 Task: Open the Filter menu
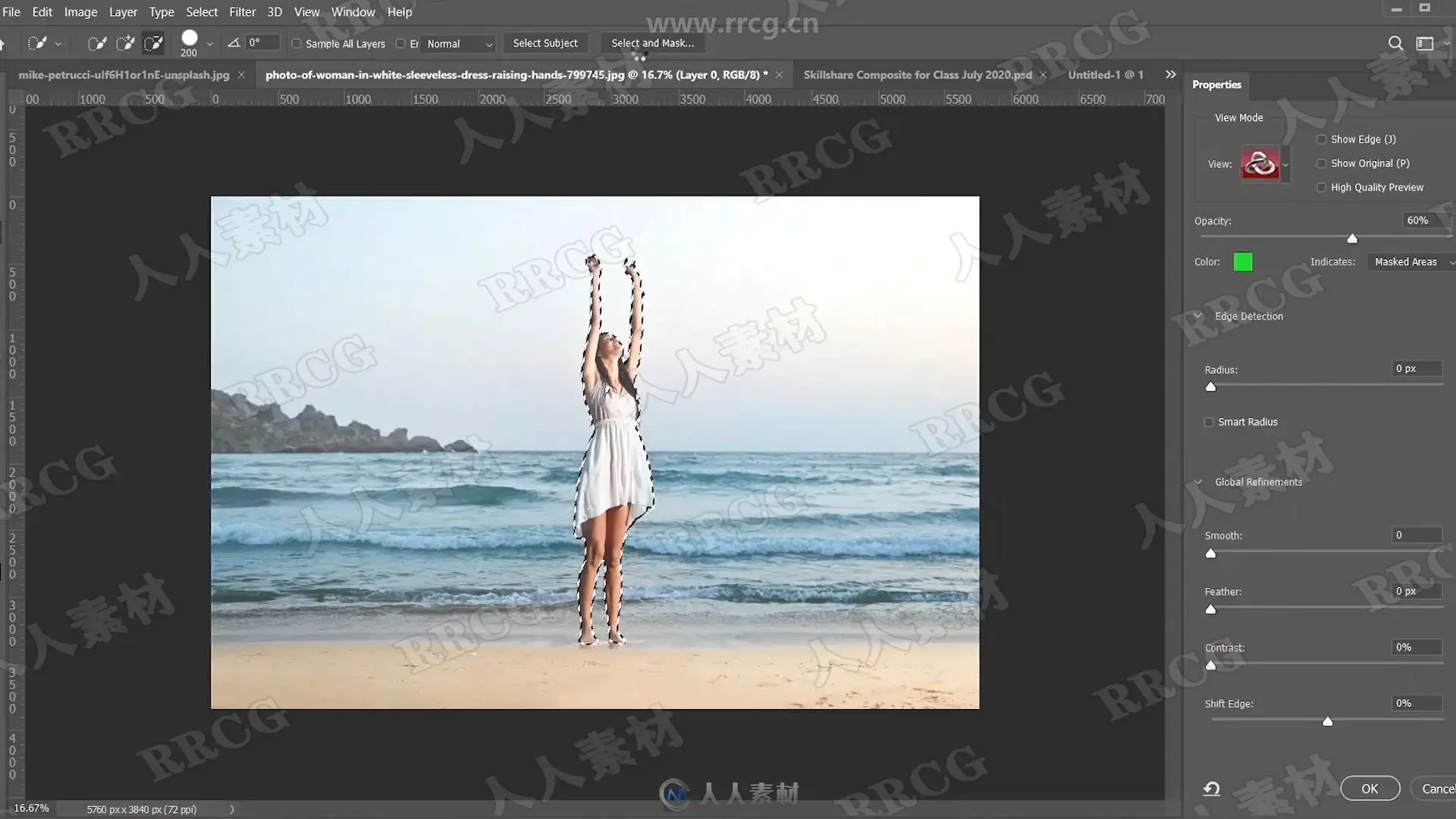click(x=242, y=12)
